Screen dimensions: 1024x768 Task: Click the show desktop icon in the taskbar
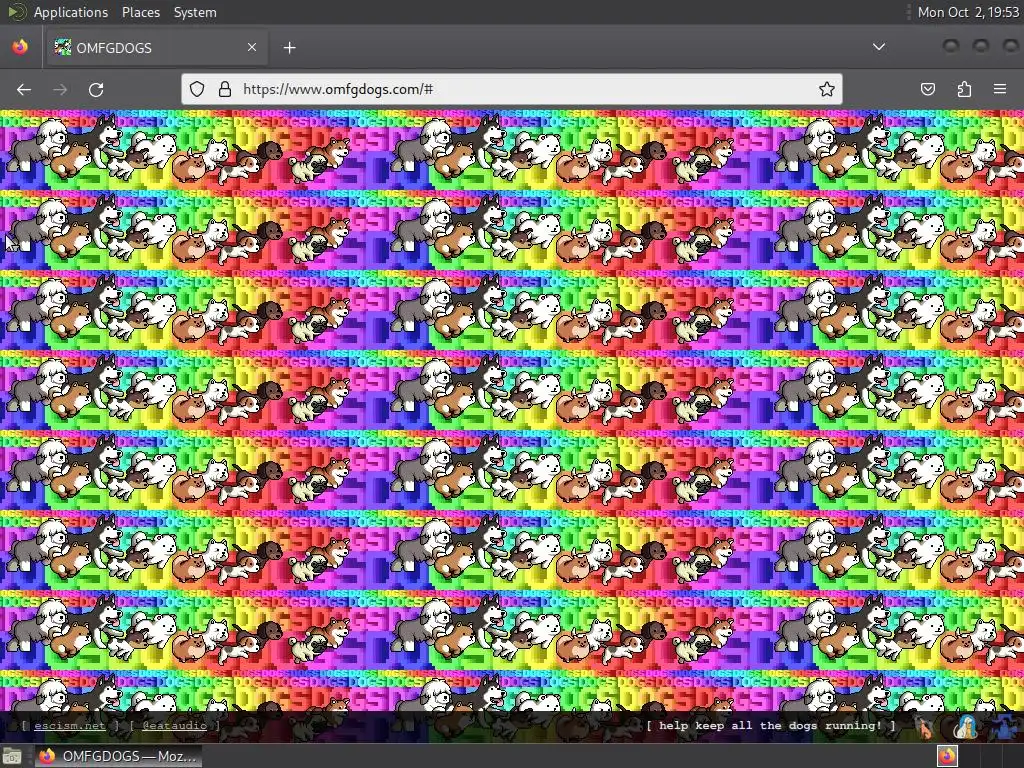[x=12, y=756]
